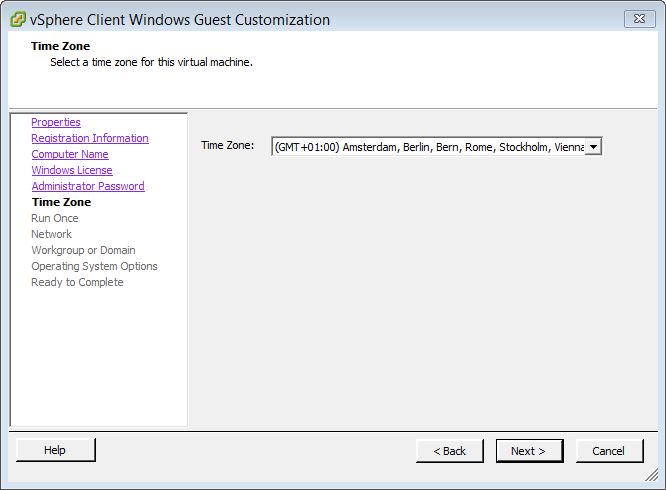Expand the Time Zone dropdown arrow

point(593,147)
